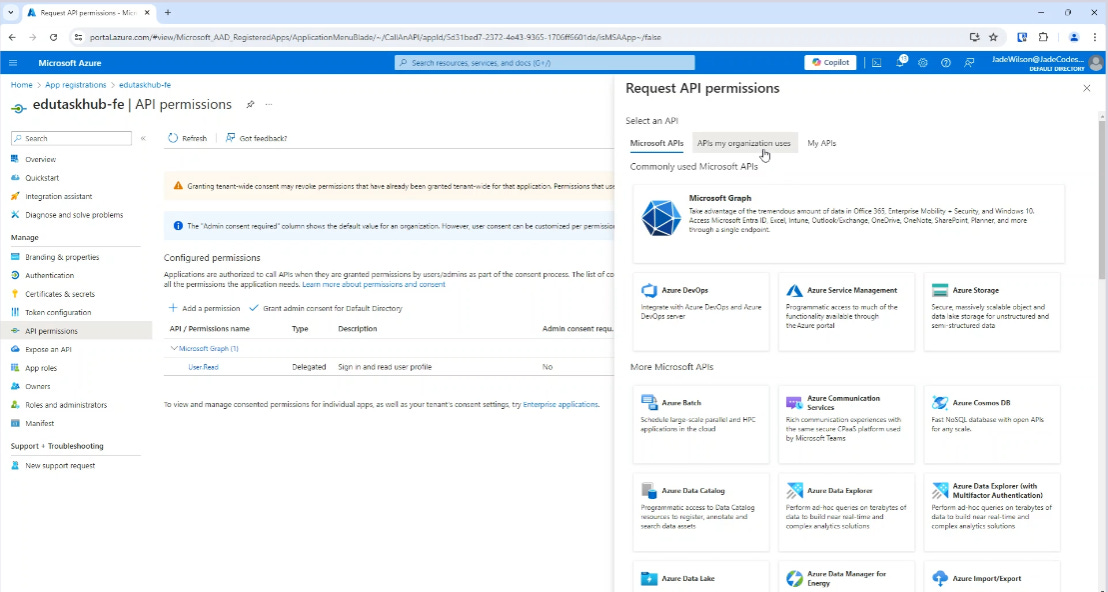Switch to Microsoft APIs tab
This screenshot has width=1108, height=592.
[656, 143]
